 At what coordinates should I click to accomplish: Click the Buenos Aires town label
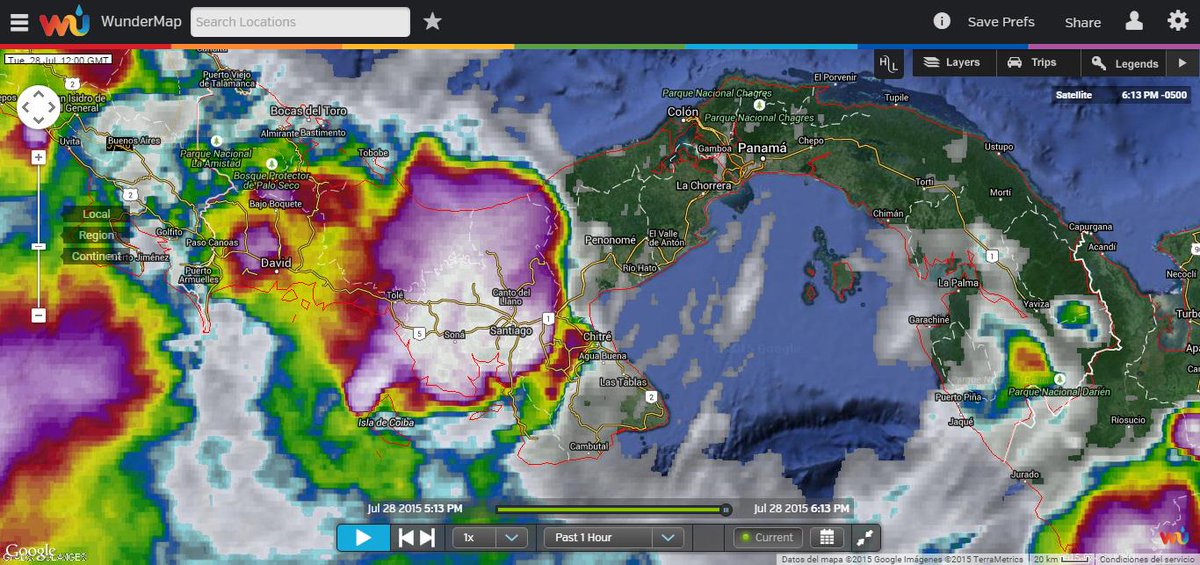(x=134, y=141)
